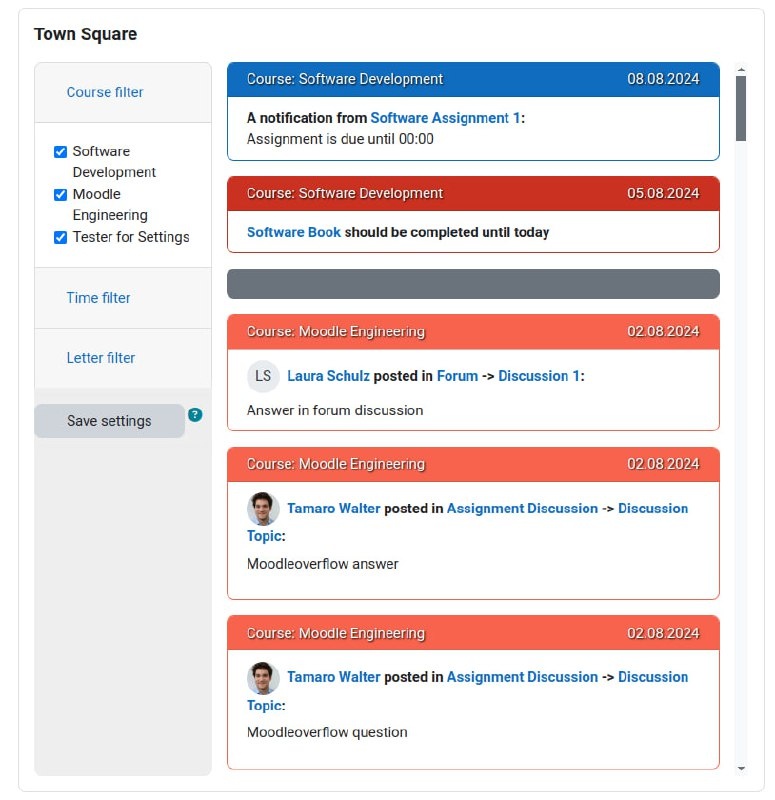The height and width of the screenshot is (800, 775).
Task: Open the Software Book link
Action: click(x=294, y=232)
